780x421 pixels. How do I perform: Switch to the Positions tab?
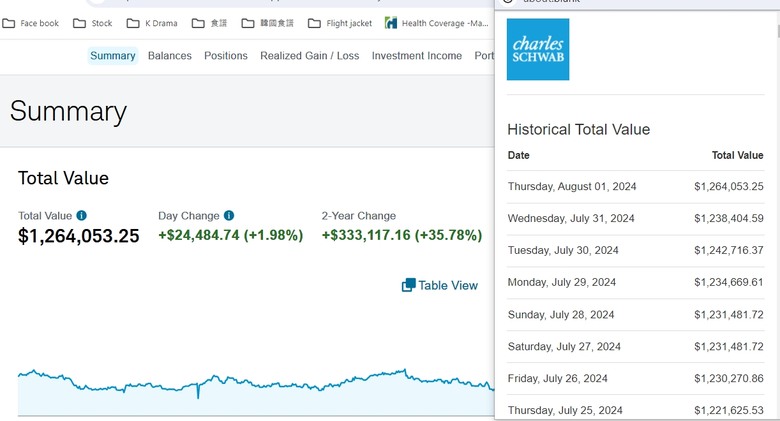point(226,56)
